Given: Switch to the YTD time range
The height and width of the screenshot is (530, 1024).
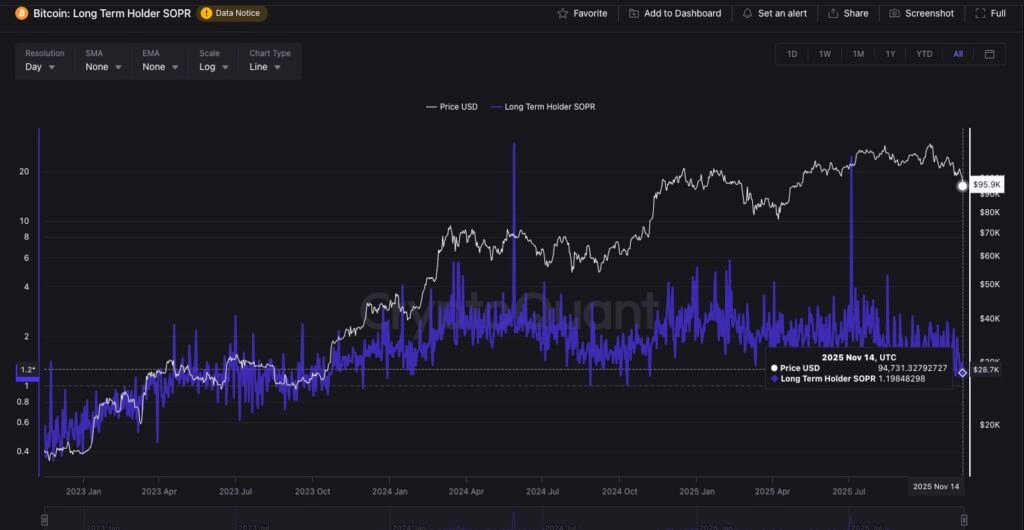Looking at the screenshot, I should click(924, 54).
